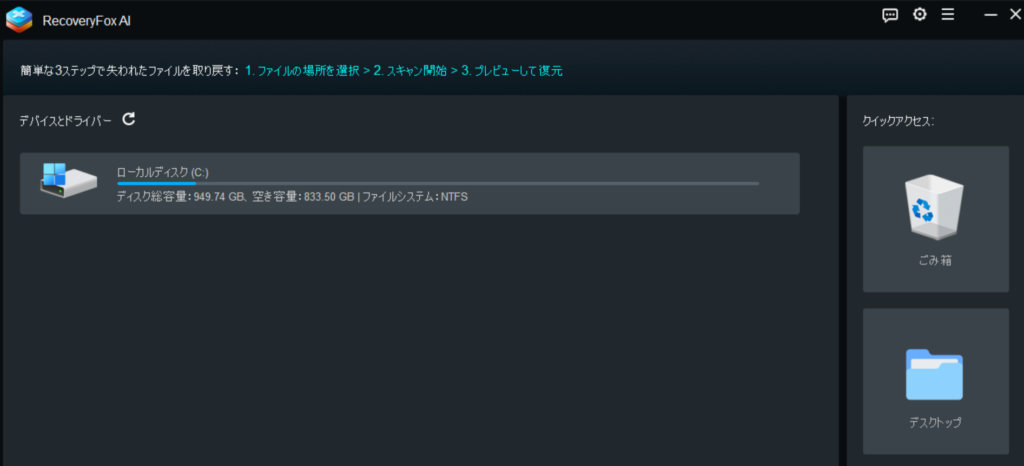
Task: Select the ローカルディスク (C:) drive name
Action: [162, 172]
